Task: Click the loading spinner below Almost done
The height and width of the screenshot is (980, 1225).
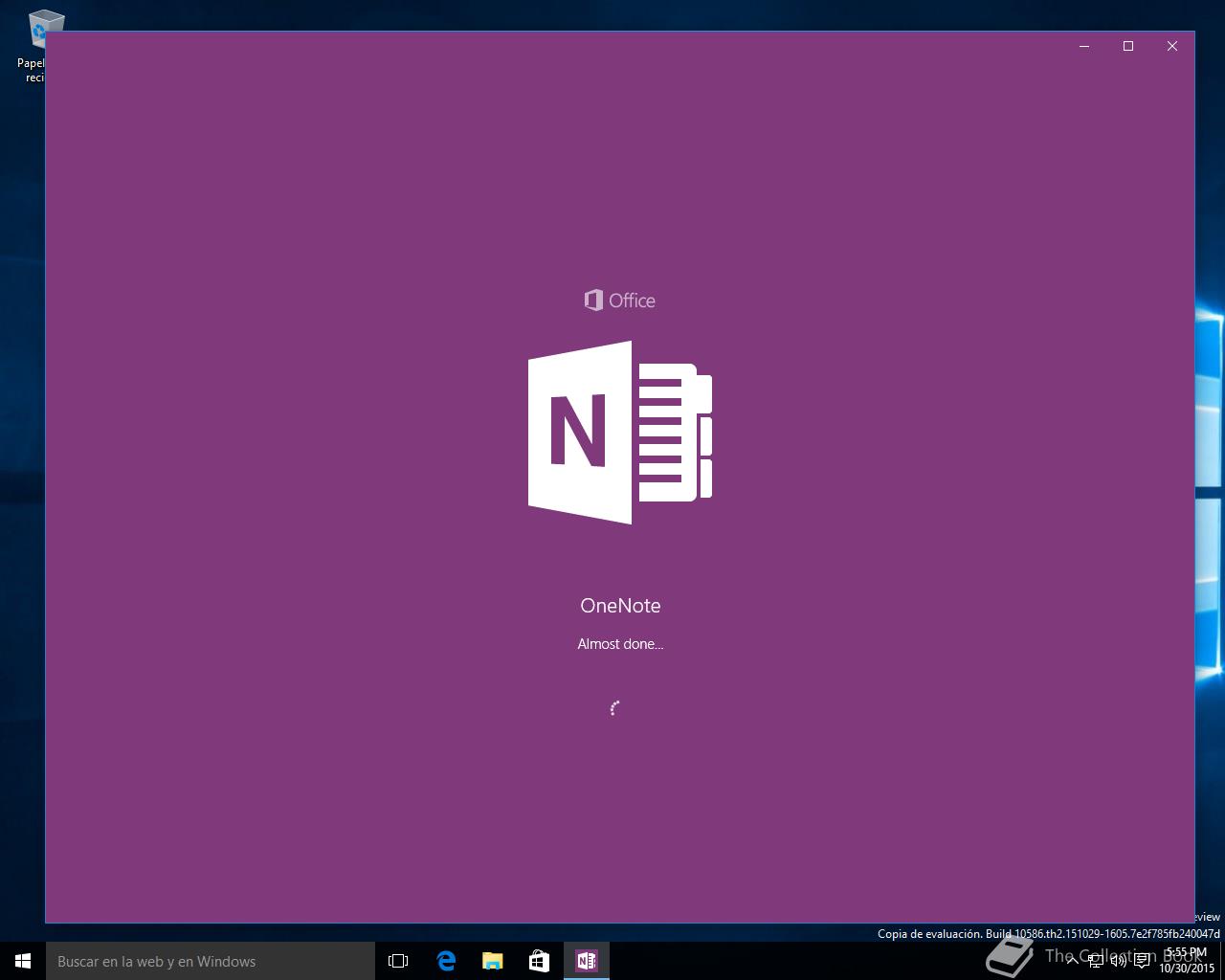Action: tap(615, 708)
